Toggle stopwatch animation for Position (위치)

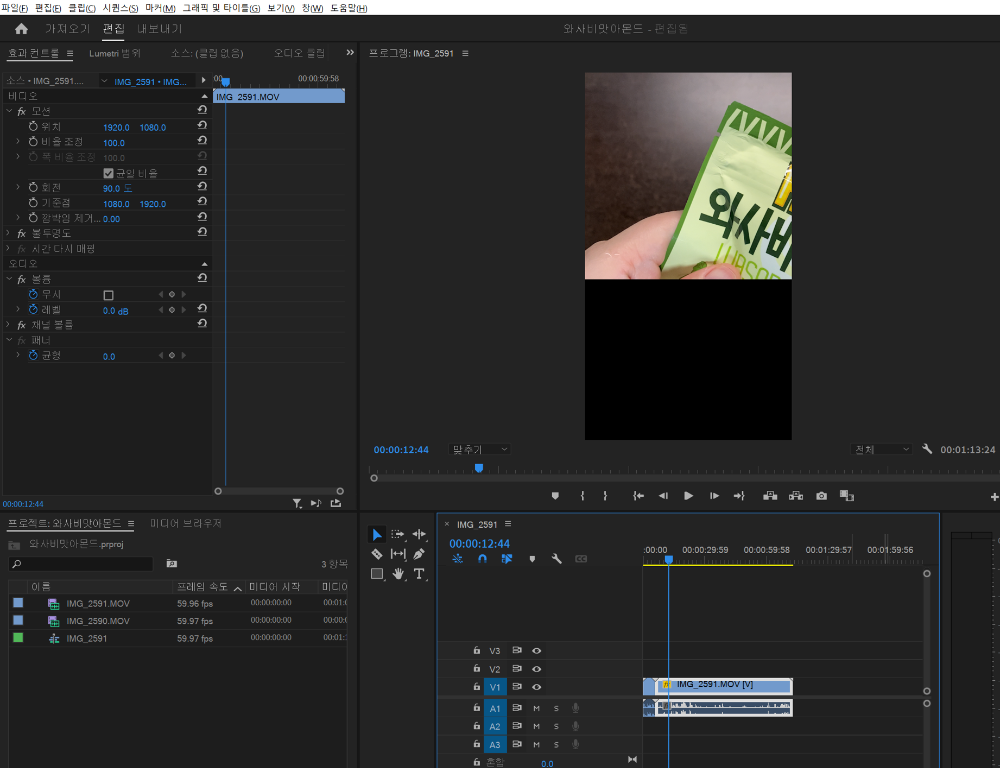[33, 126]
